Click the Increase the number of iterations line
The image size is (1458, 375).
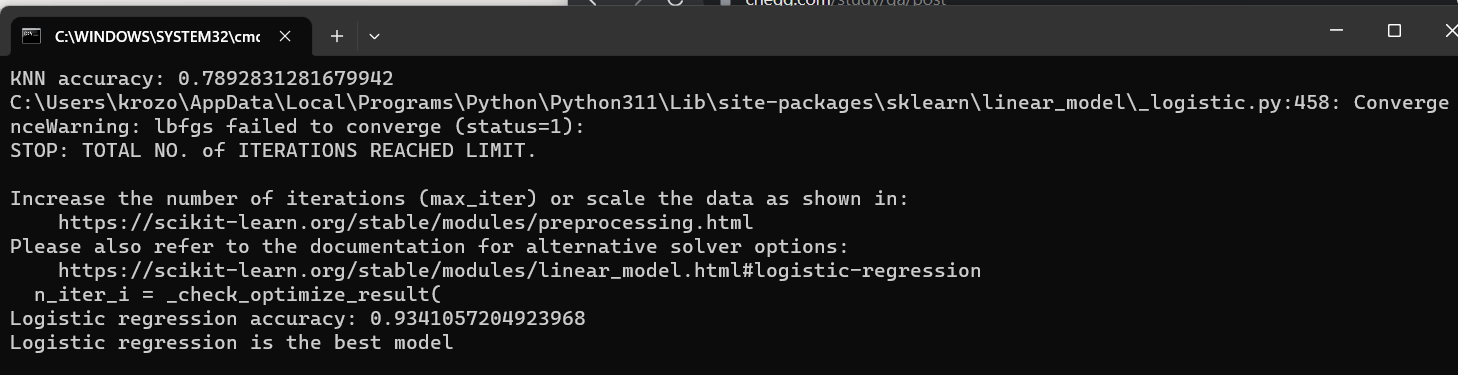click(458, 198)
